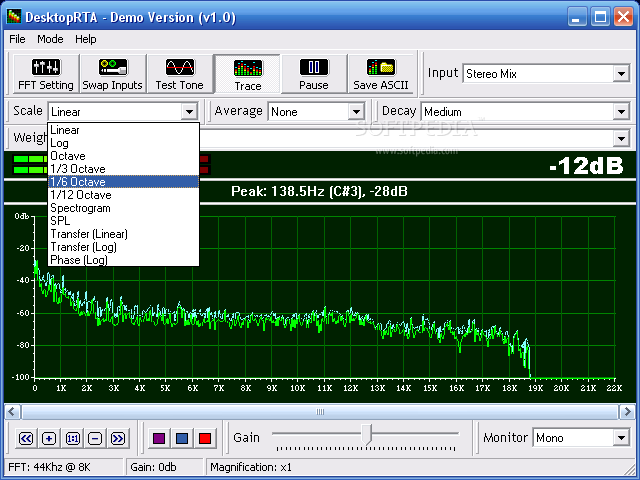Select SPL scale option
640x480 pixels.
(123, 221)
